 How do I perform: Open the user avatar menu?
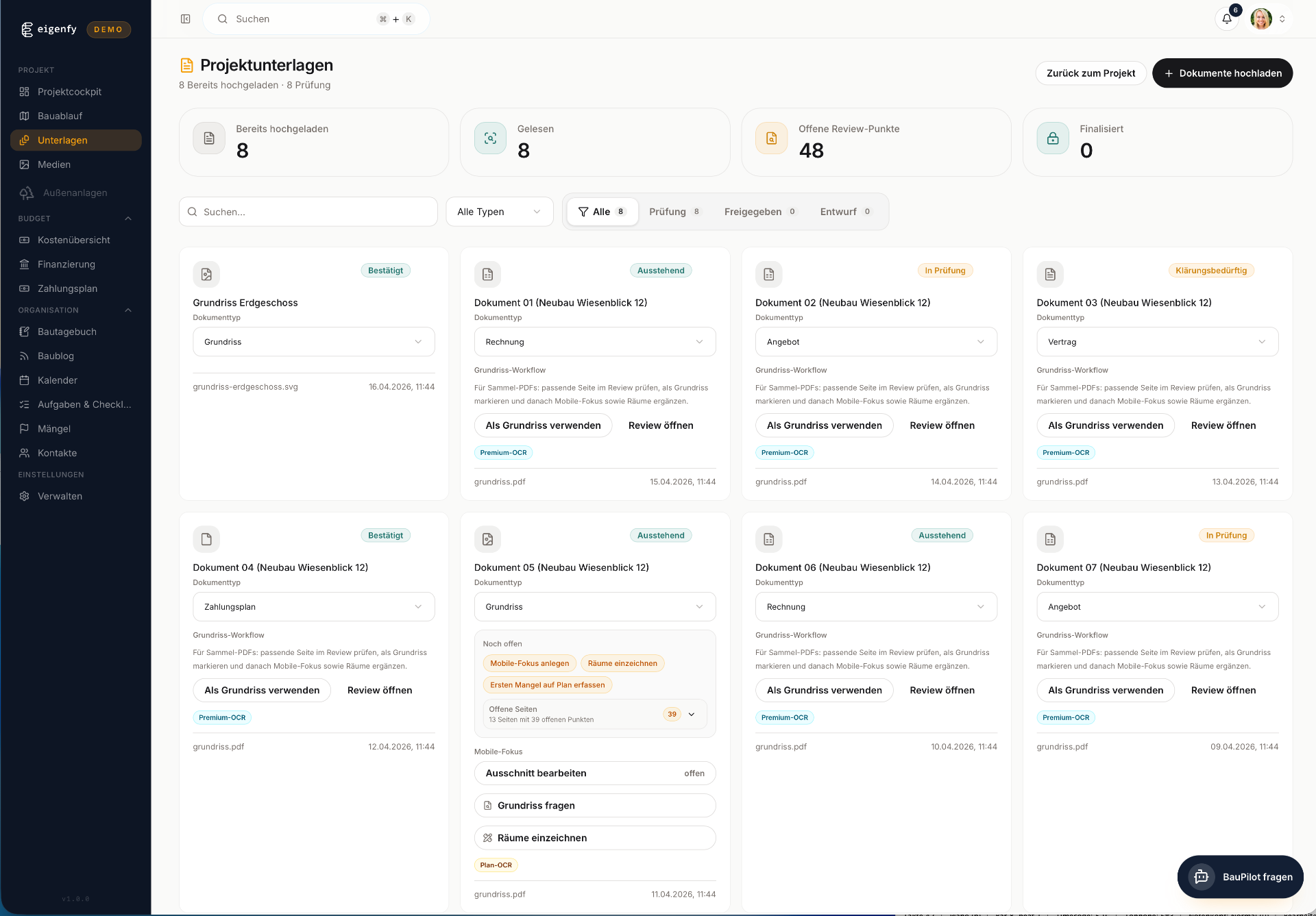point(1261,18)
